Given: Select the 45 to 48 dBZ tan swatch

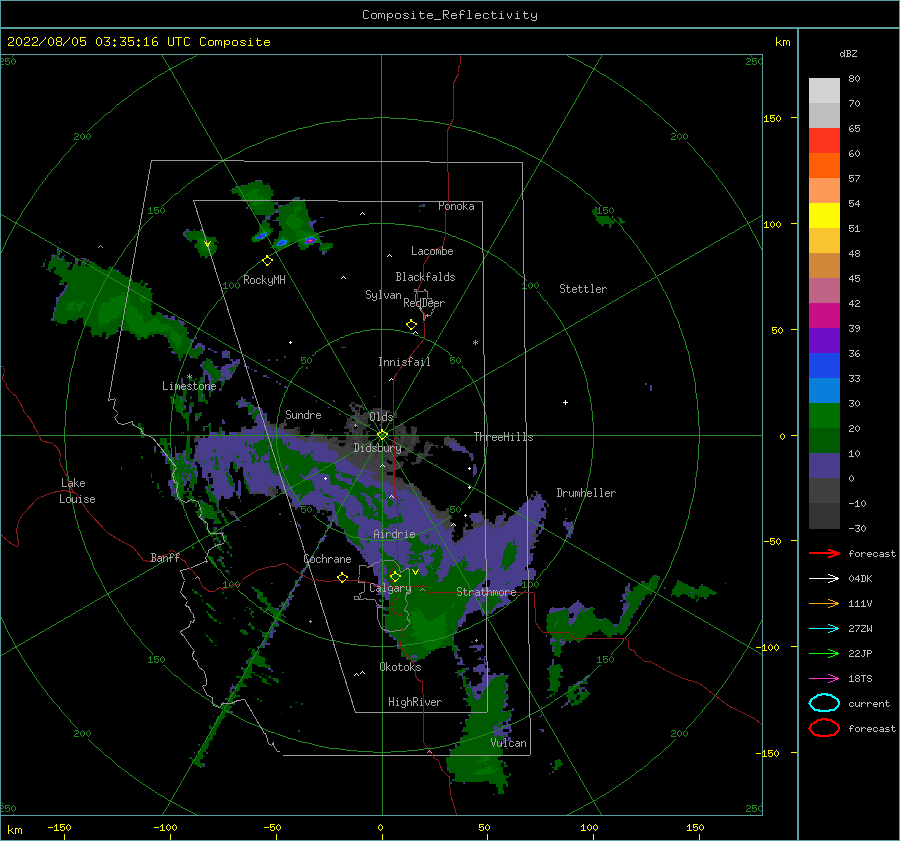Looking at the screenshot, I should pos(824,266).
